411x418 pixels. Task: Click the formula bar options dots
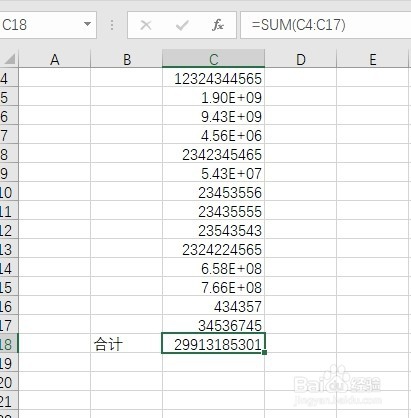tap(112, 25)
